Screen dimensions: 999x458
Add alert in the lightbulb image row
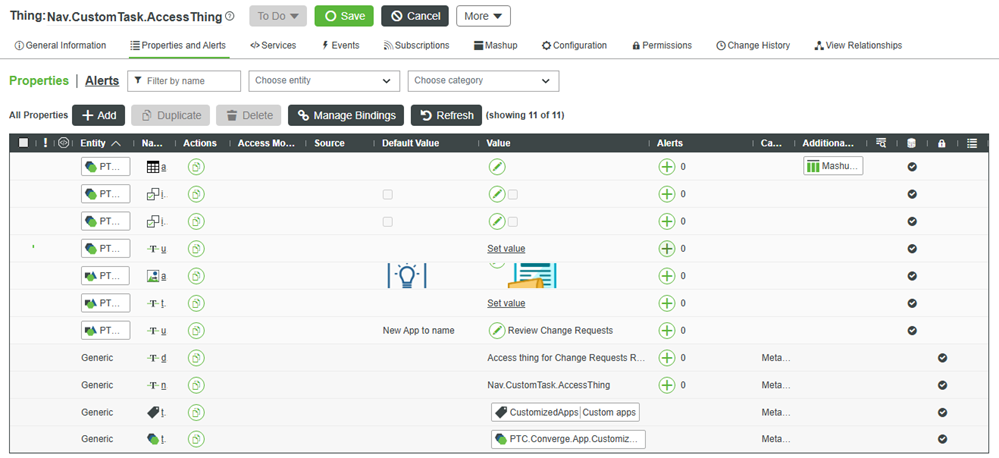[666, 276]
